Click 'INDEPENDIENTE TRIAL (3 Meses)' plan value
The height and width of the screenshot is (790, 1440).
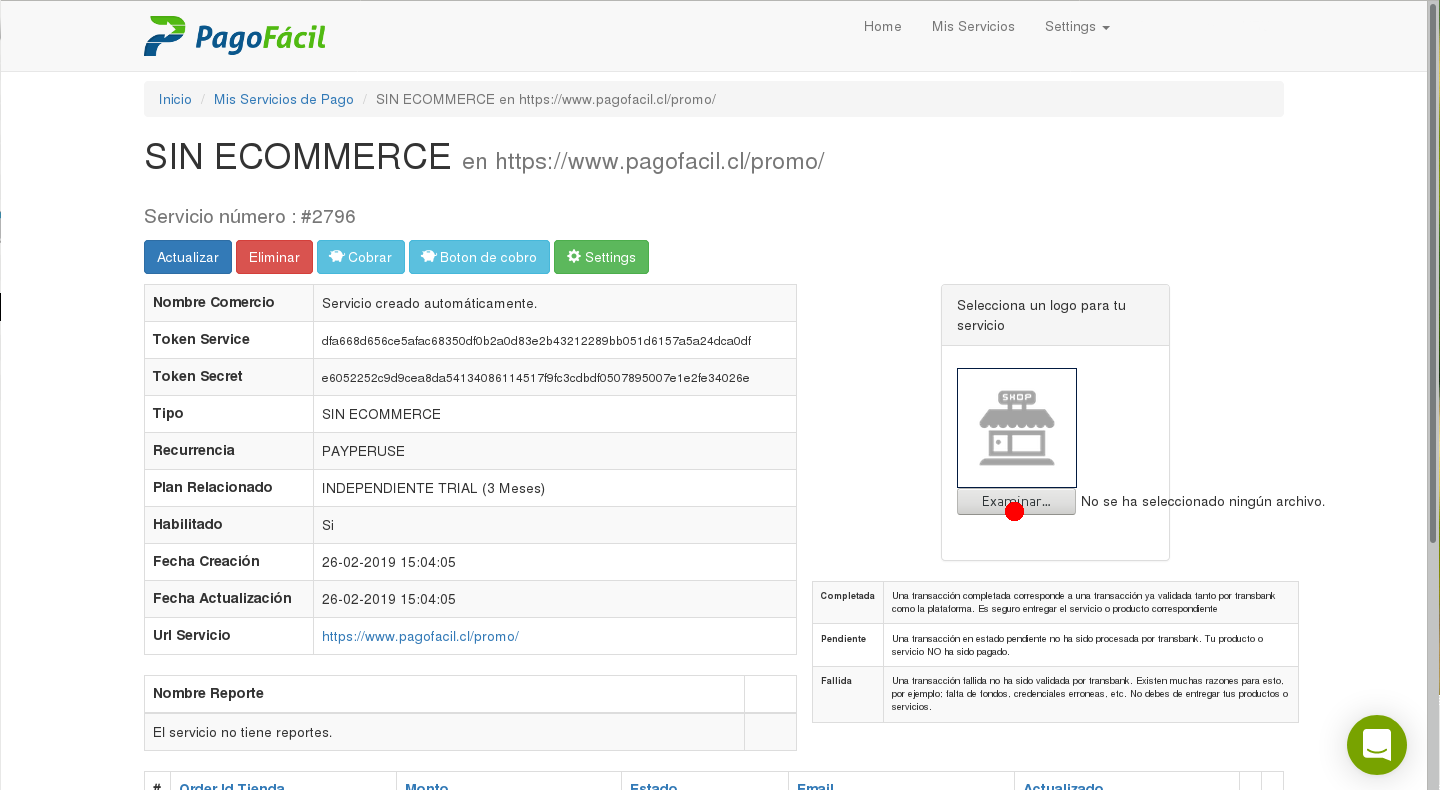[x=433, y=488]
